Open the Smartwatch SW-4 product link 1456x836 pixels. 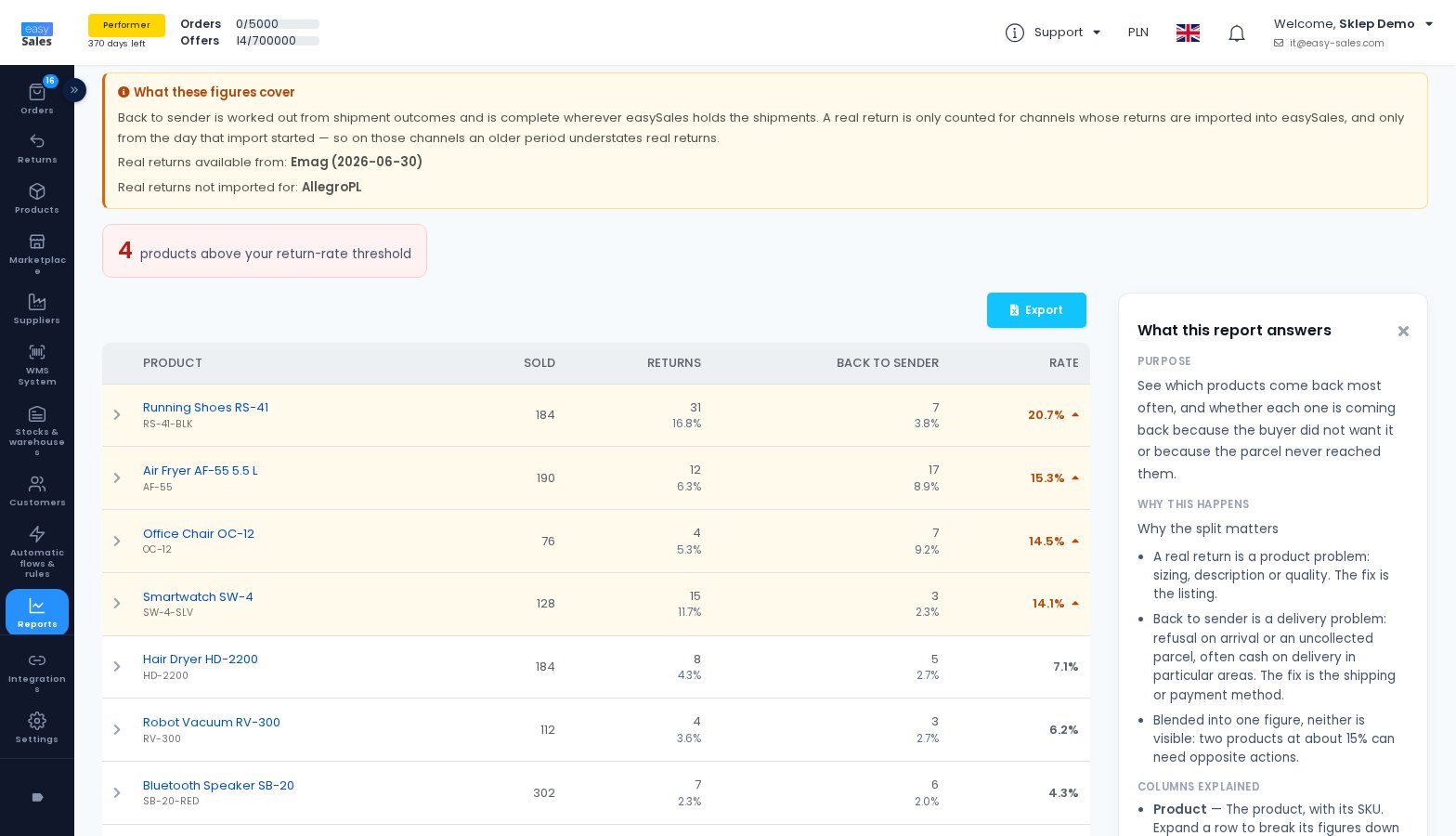198,597
